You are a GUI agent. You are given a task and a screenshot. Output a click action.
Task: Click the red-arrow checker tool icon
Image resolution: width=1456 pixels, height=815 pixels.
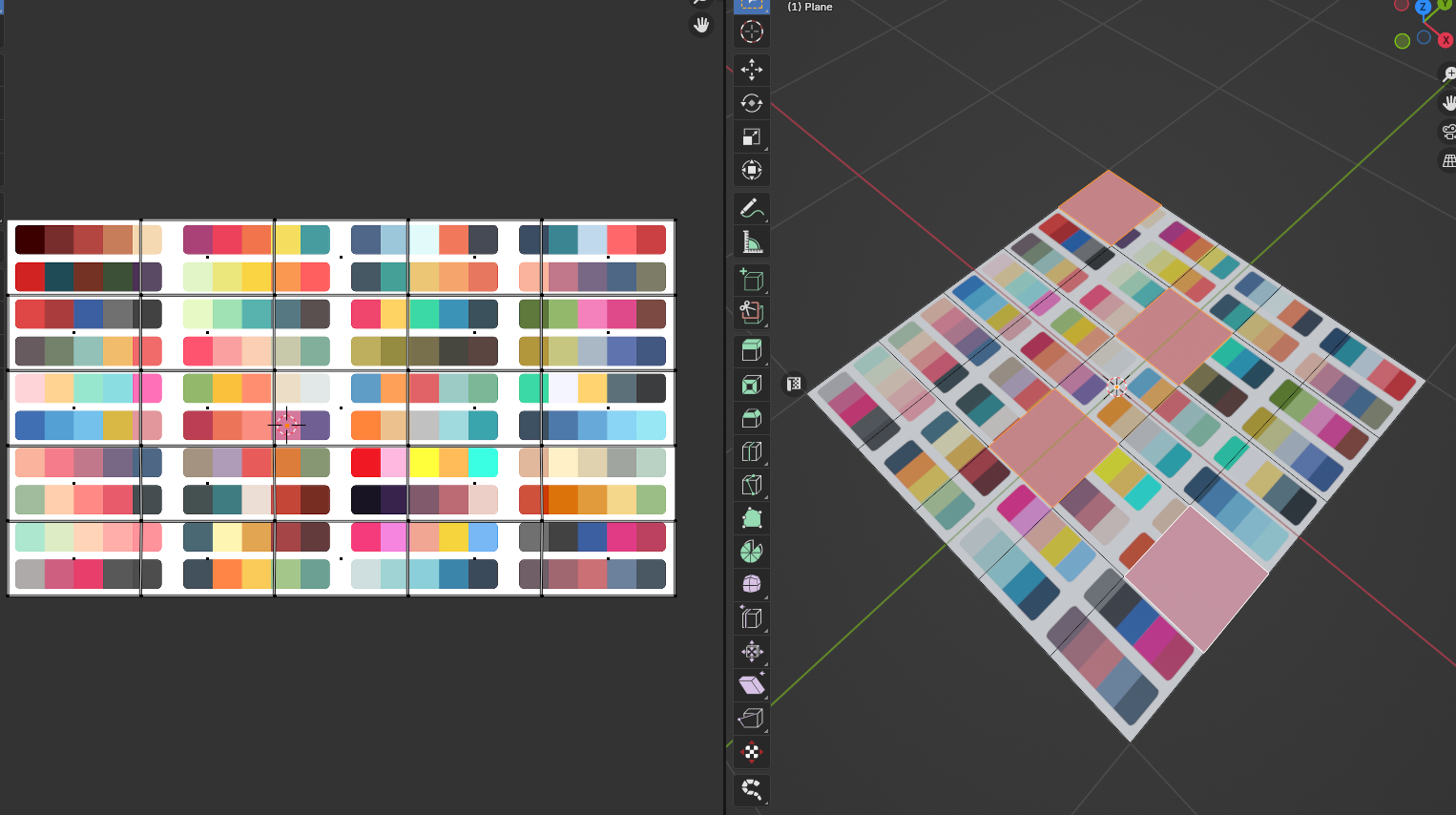pyautogui.click(x=752, y=752)
